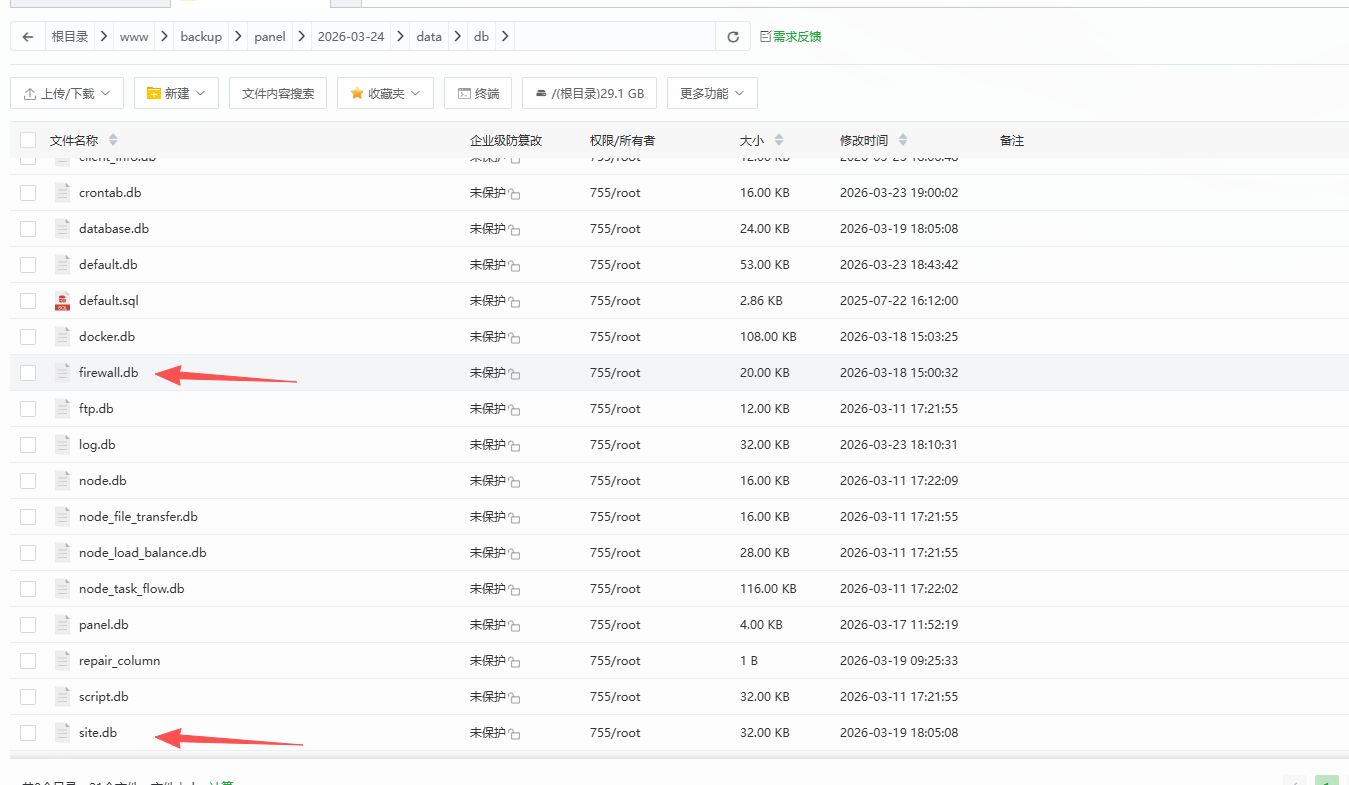The image size is (1349, 785).
Task: Click the back navigation arrow icon
Action: [26, 36]
